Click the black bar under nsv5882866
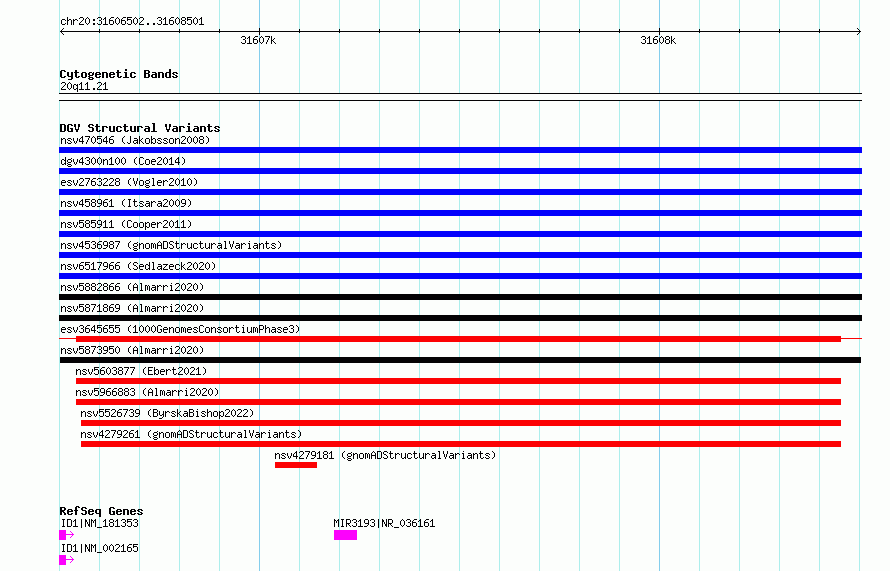This screenshot has height=571, width=890. [460, 297]
